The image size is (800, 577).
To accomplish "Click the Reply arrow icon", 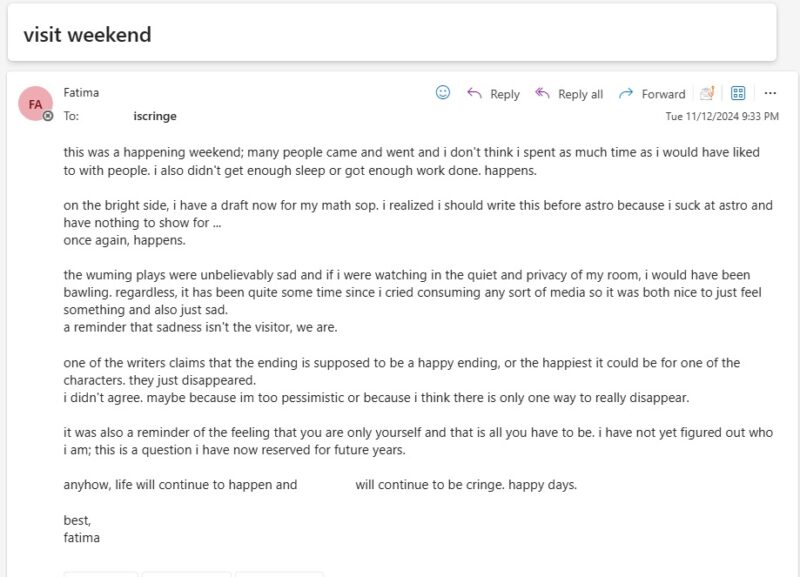I will [x=474, y=93].
